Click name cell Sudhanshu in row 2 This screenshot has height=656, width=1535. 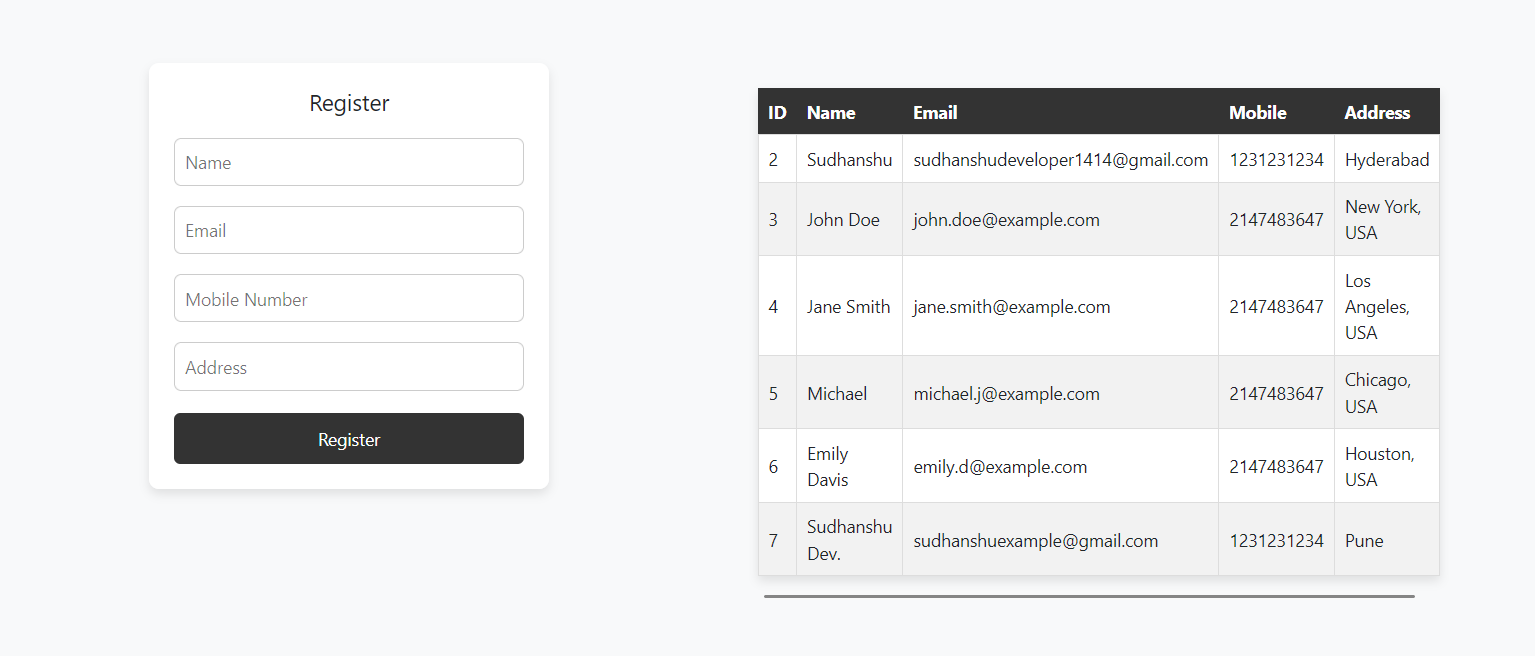pyautogui.click(x=849, y=159)
